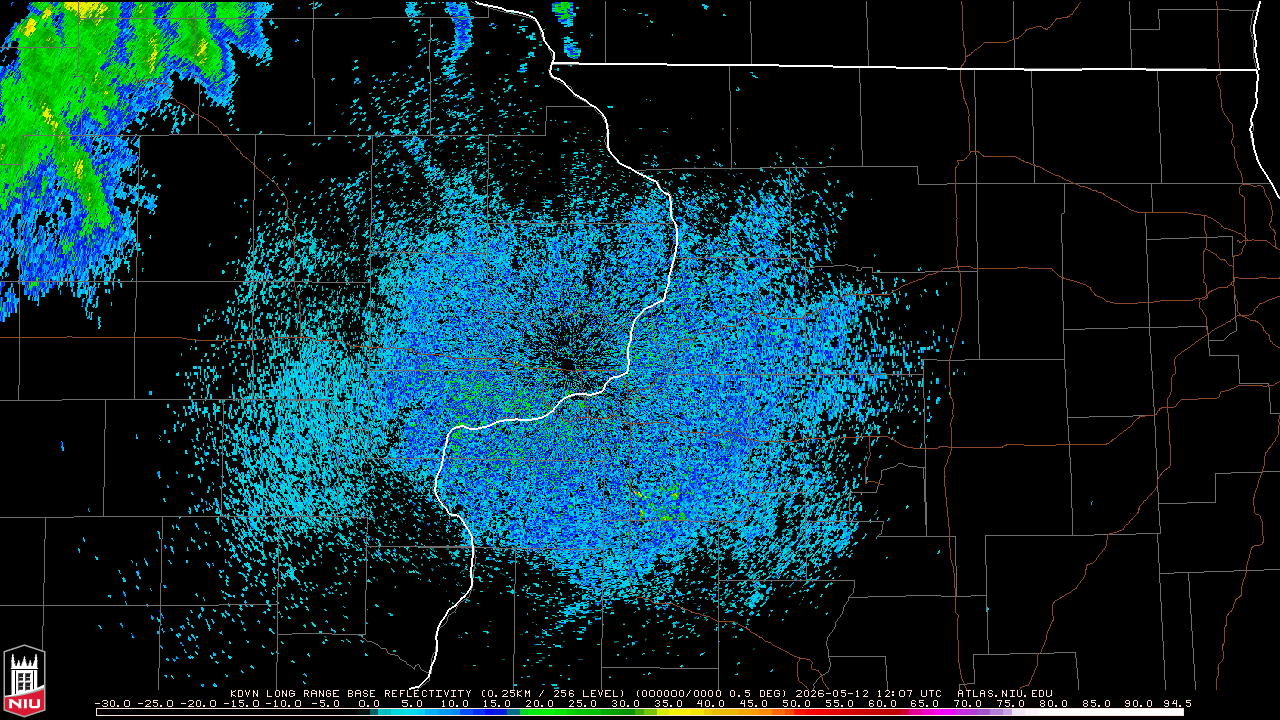Click the KDVN LONG RANGE BASE REFLECTIVITY title
The width and height of the screenshot is (1280, 720).
(351, 693)
